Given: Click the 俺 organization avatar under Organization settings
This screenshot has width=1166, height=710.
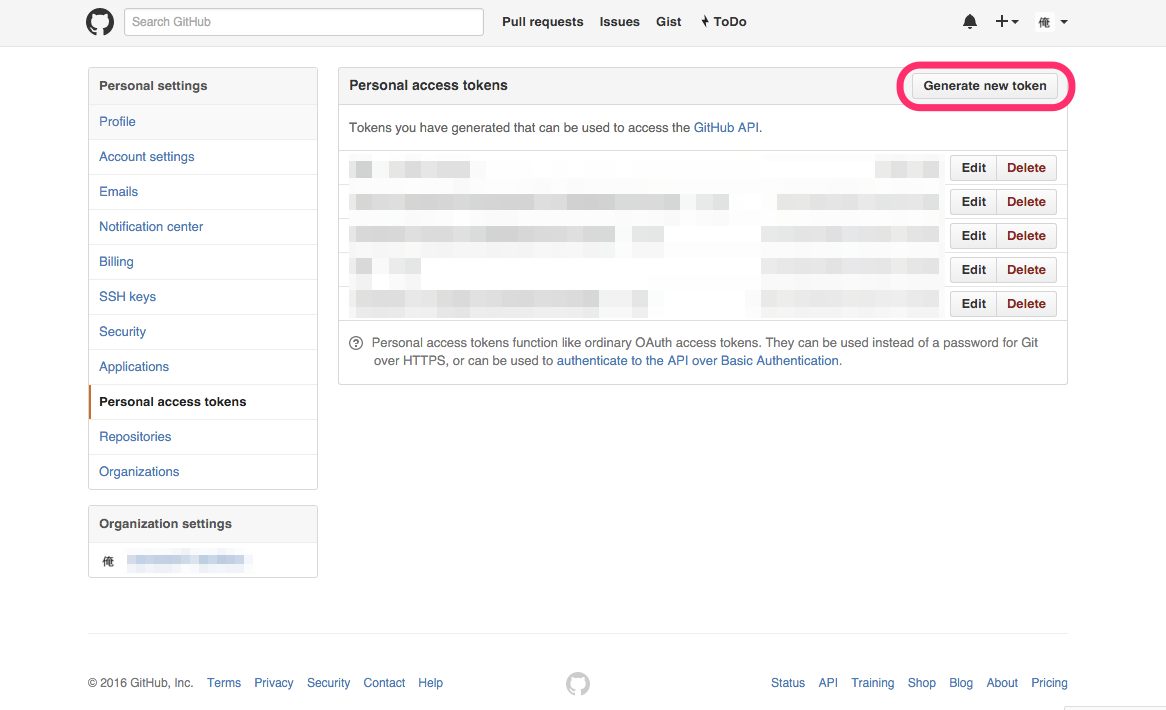Looking at the screenshot, I should (x=108, y=561).
